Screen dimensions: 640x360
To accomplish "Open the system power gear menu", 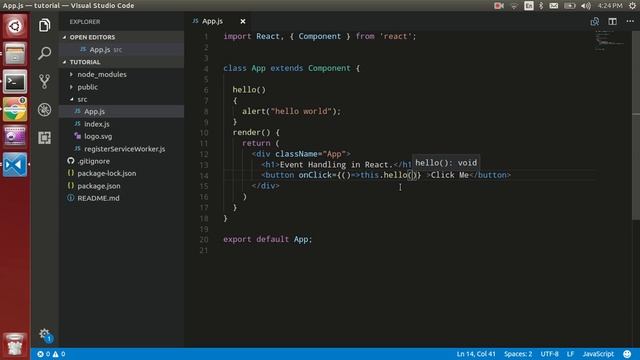I will tap(632, 6).
